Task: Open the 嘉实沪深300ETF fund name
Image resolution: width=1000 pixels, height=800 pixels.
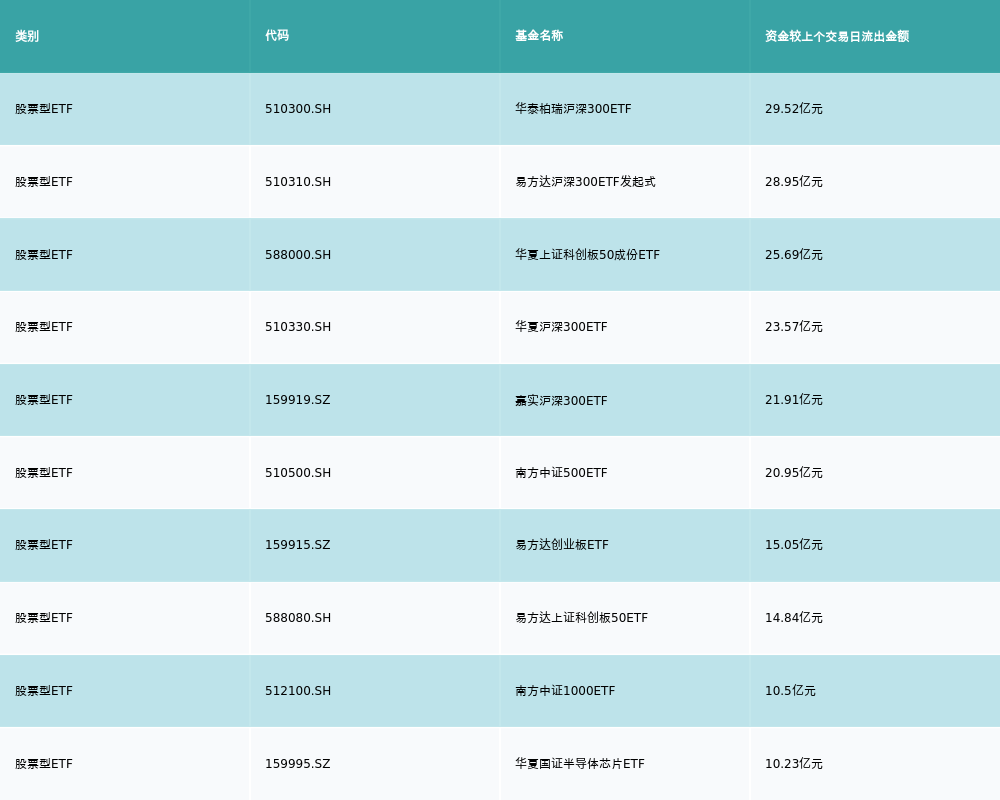Action: pyautogui.click(x=561, y=400)
